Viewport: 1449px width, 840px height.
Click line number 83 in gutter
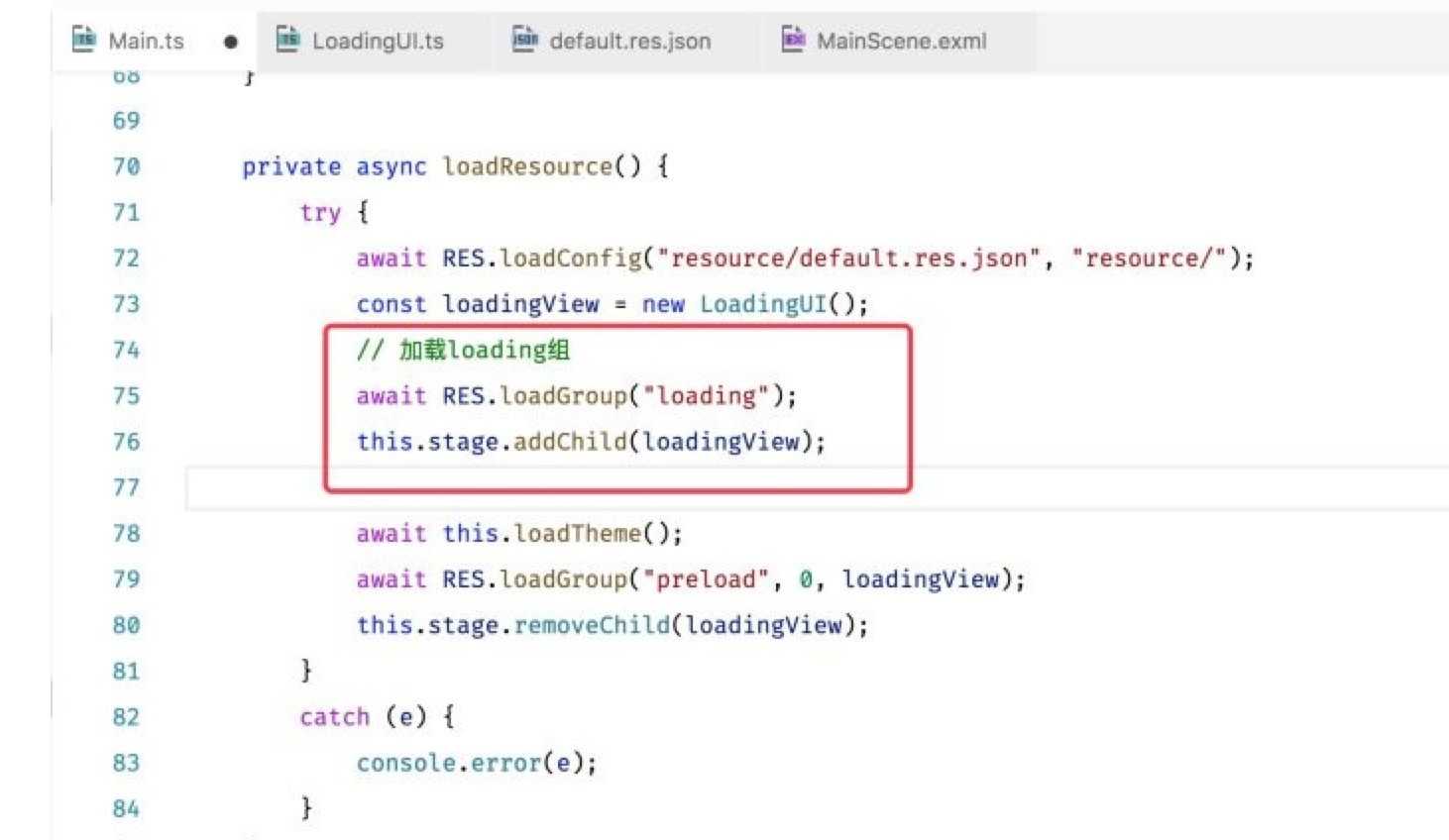tap(126, 763)
